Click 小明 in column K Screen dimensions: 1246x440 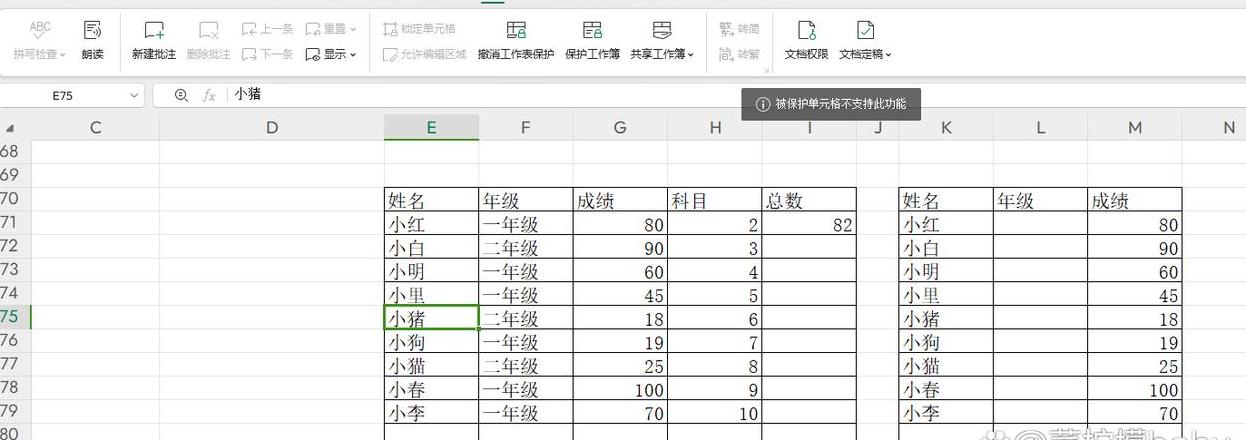[946, 270]
